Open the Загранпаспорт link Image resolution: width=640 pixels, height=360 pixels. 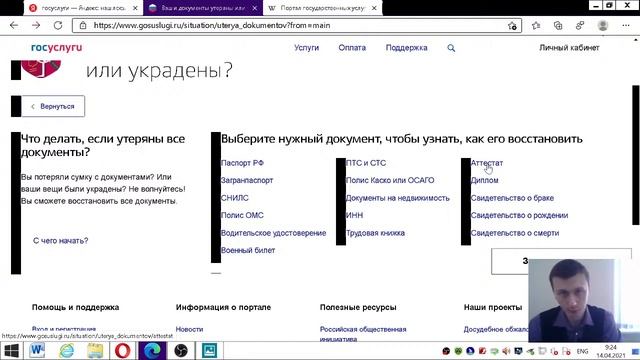tap(247, 180)
